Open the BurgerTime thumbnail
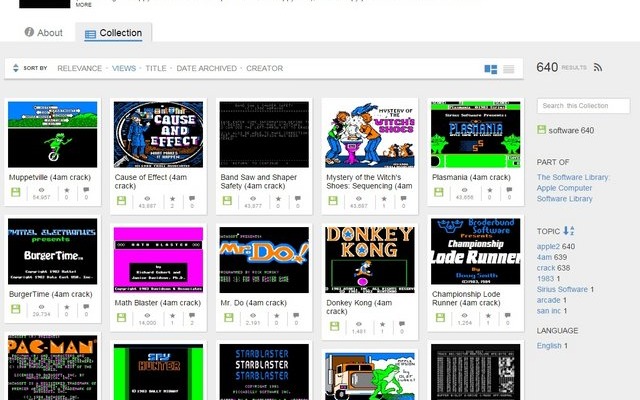This screenshot has width=640, height=400. coord(53,251)
